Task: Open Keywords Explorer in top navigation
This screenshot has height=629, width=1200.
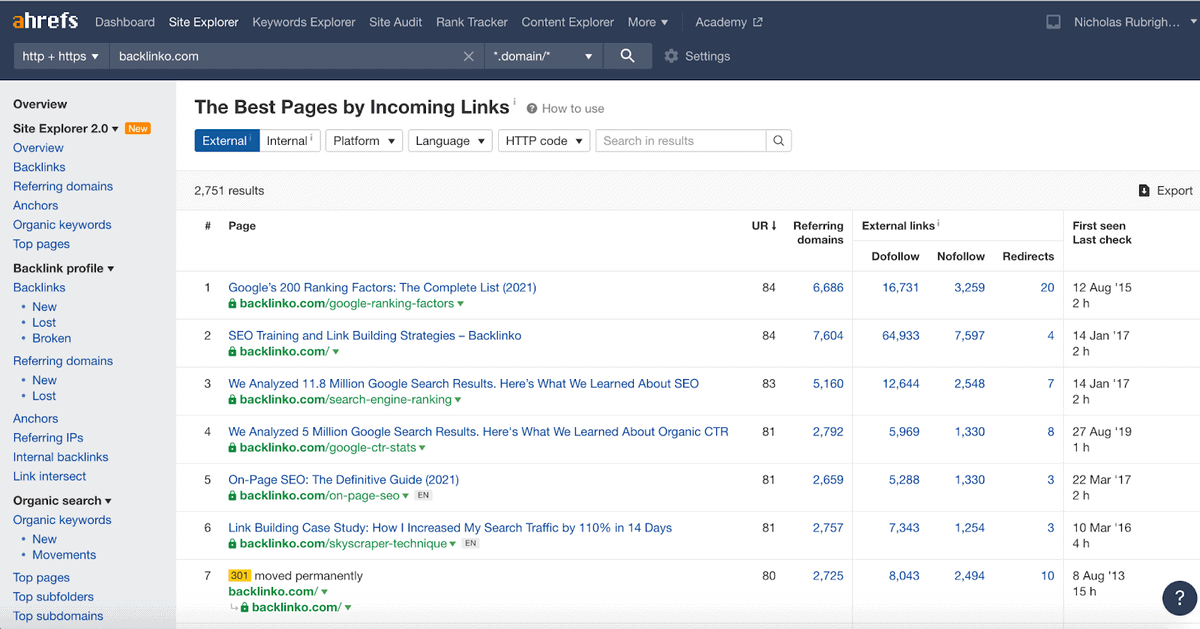Action: click(x=304, y=22)
